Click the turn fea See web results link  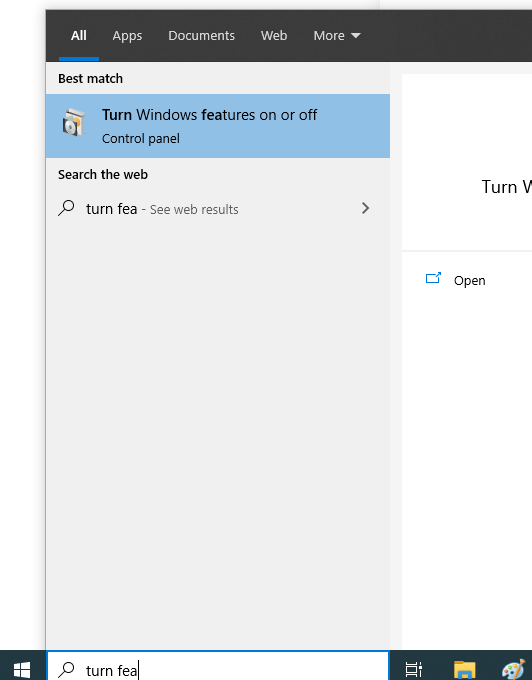162,209
